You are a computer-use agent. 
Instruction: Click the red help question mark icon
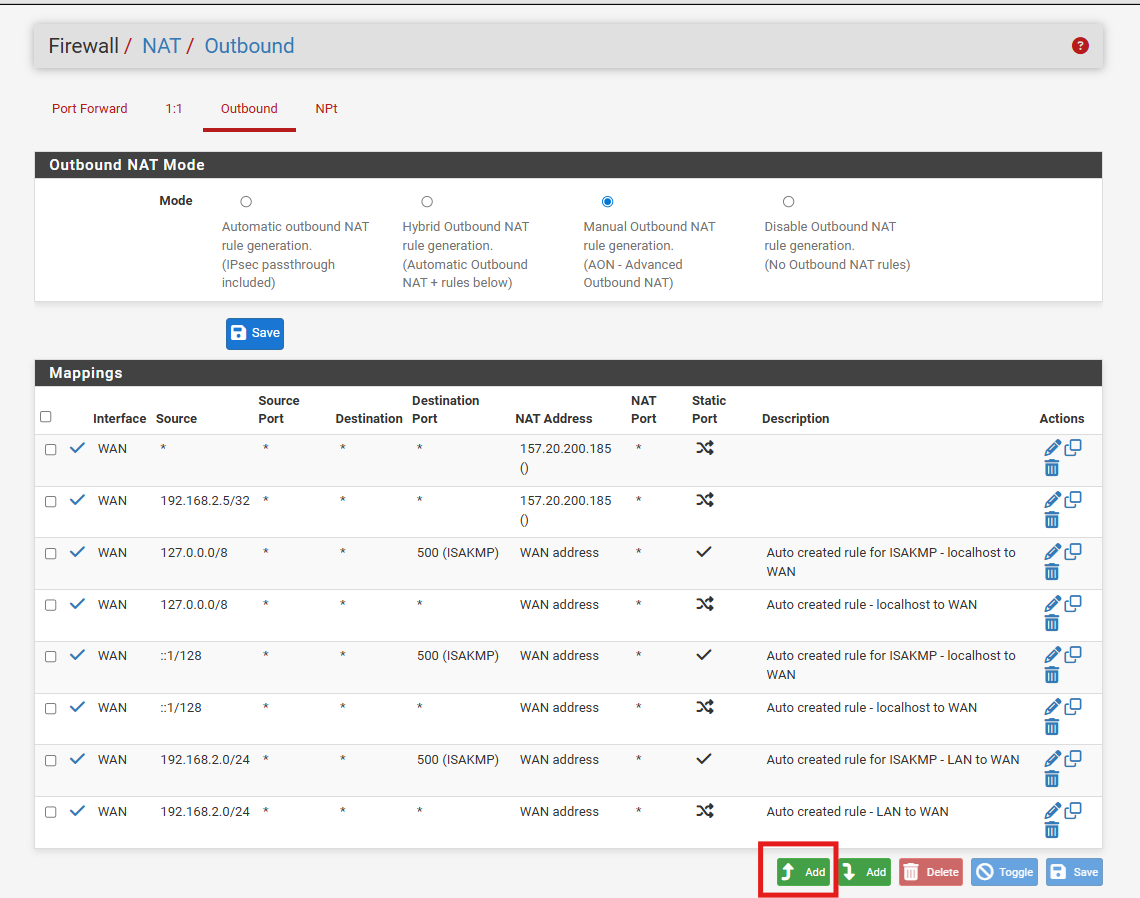click(x=1080, y=46)
